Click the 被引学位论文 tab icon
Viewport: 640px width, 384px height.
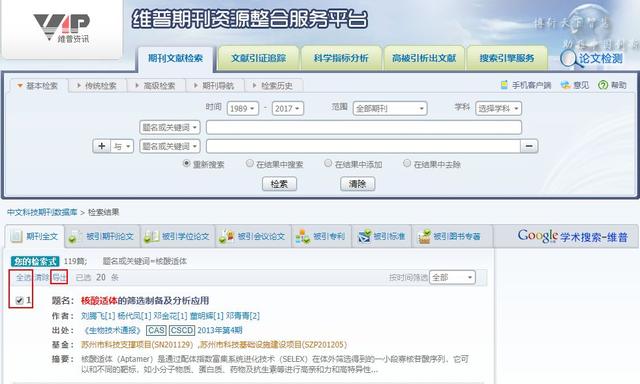[151, 237]
